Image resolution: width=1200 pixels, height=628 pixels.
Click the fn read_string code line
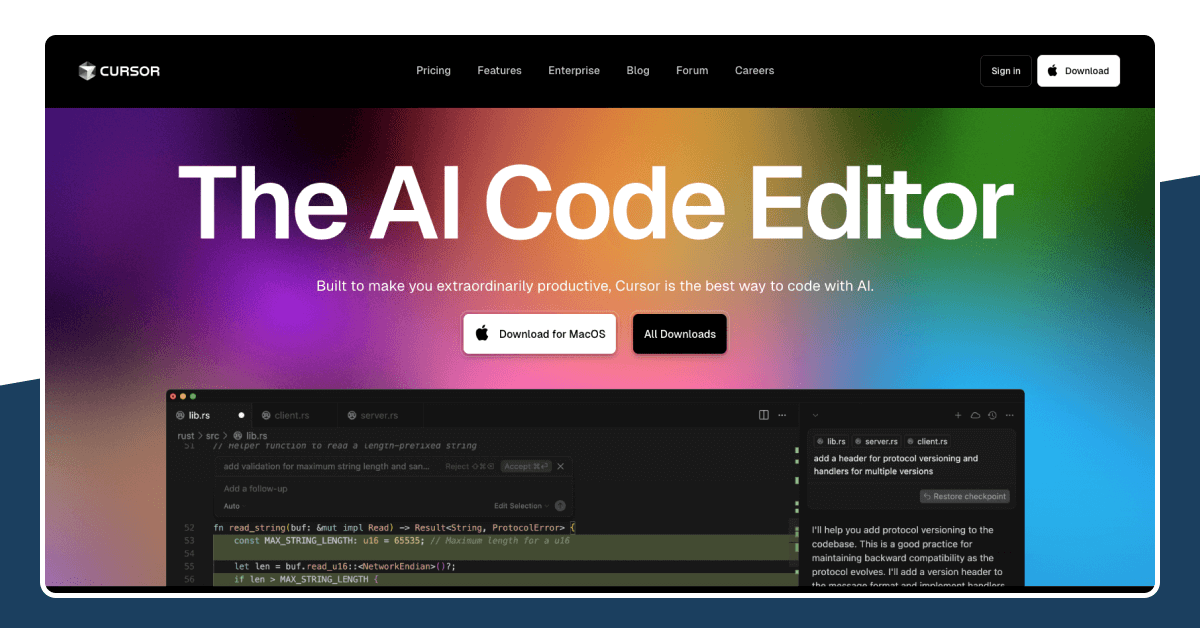click(x=395, y=527)
